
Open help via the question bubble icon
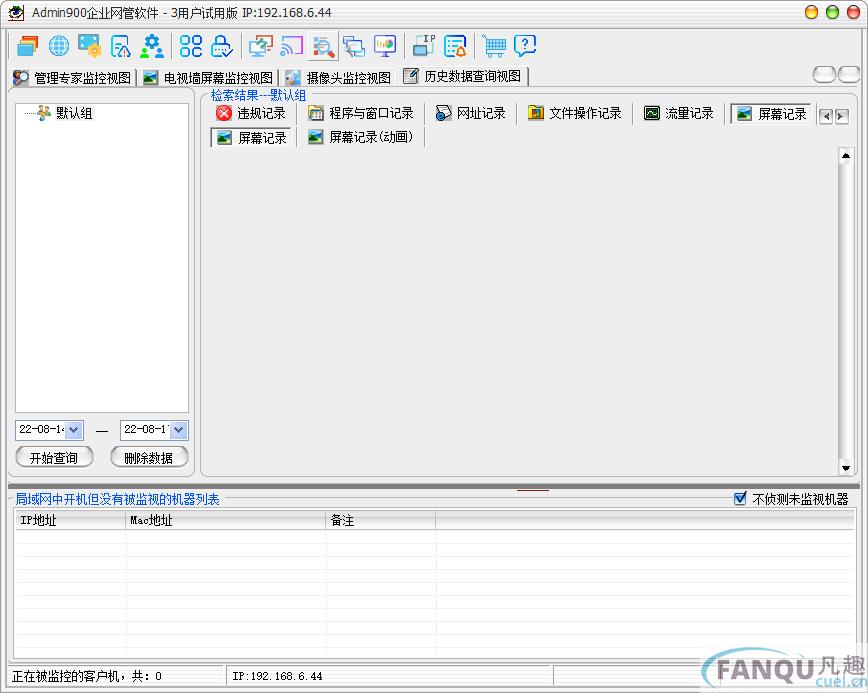(x=525, y=45)
